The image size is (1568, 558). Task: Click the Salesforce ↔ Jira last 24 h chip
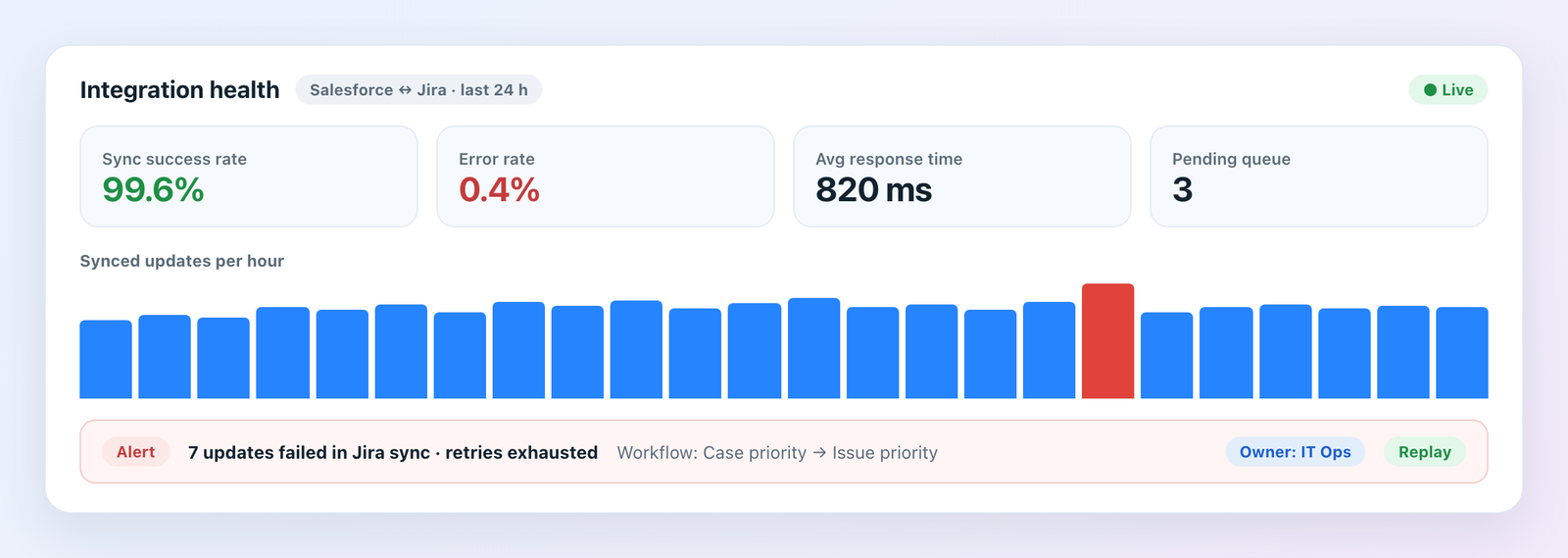[x=418, y=90]
